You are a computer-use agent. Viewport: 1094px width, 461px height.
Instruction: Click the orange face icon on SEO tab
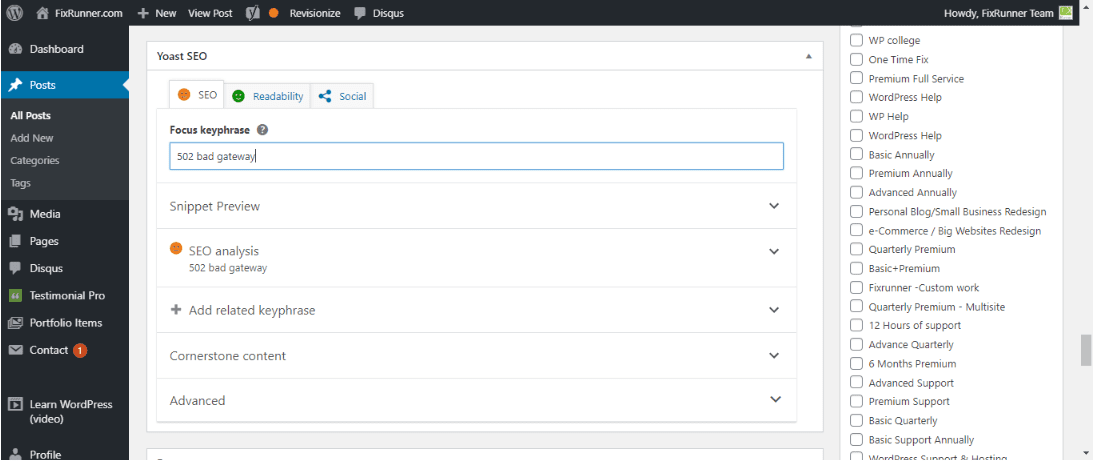pos(184,95)
